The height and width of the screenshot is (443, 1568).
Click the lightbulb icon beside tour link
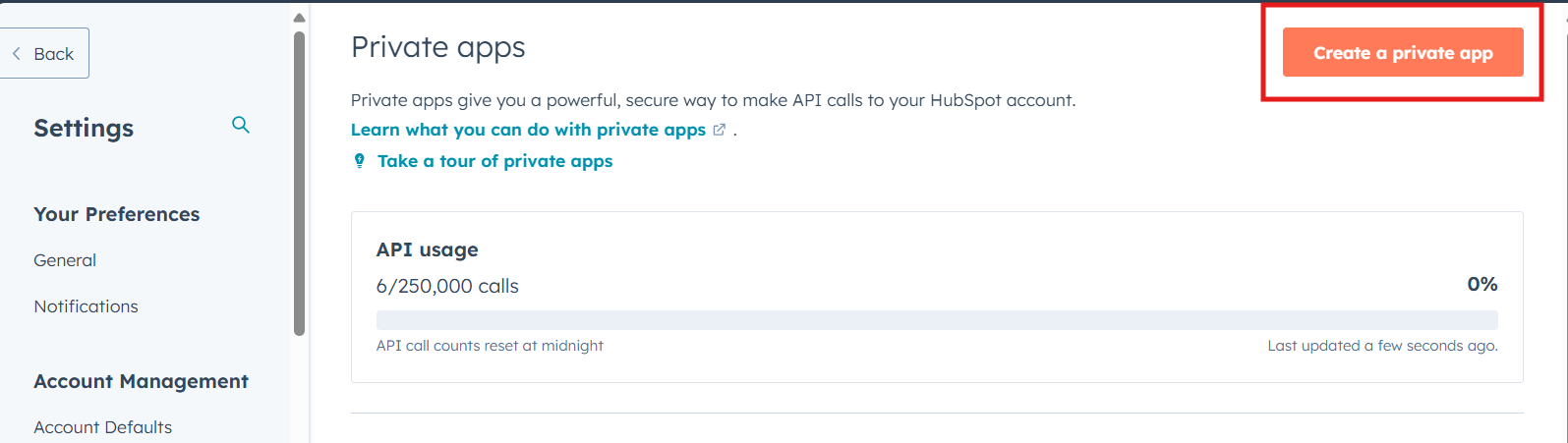[360, 161]
